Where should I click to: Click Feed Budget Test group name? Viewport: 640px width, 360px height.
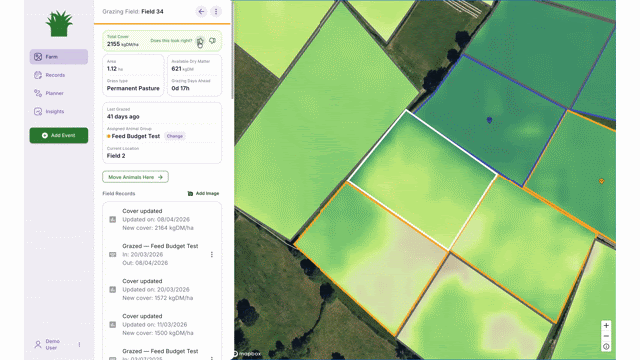pos(136,136)
